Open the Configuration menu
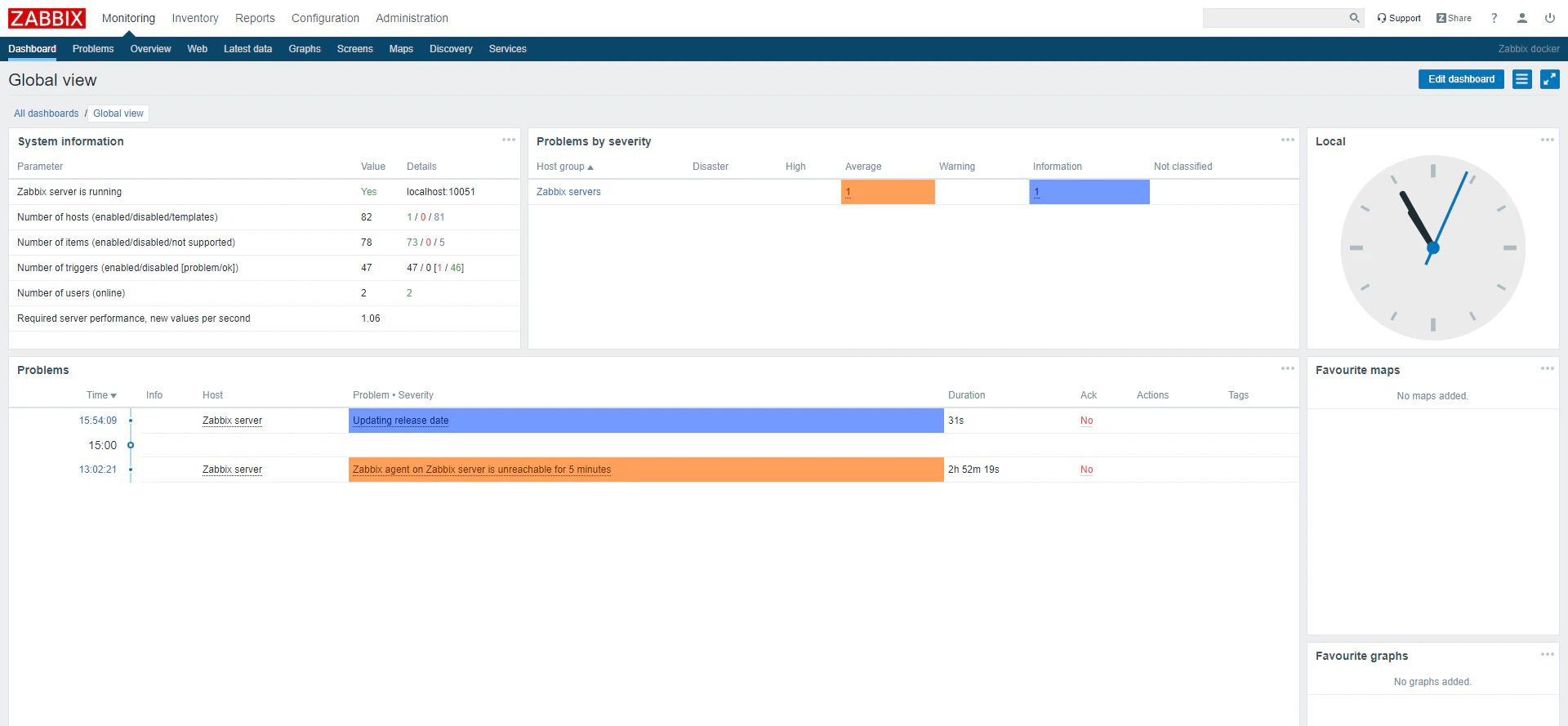This screenshot has width=1568, height=726. 325,18
